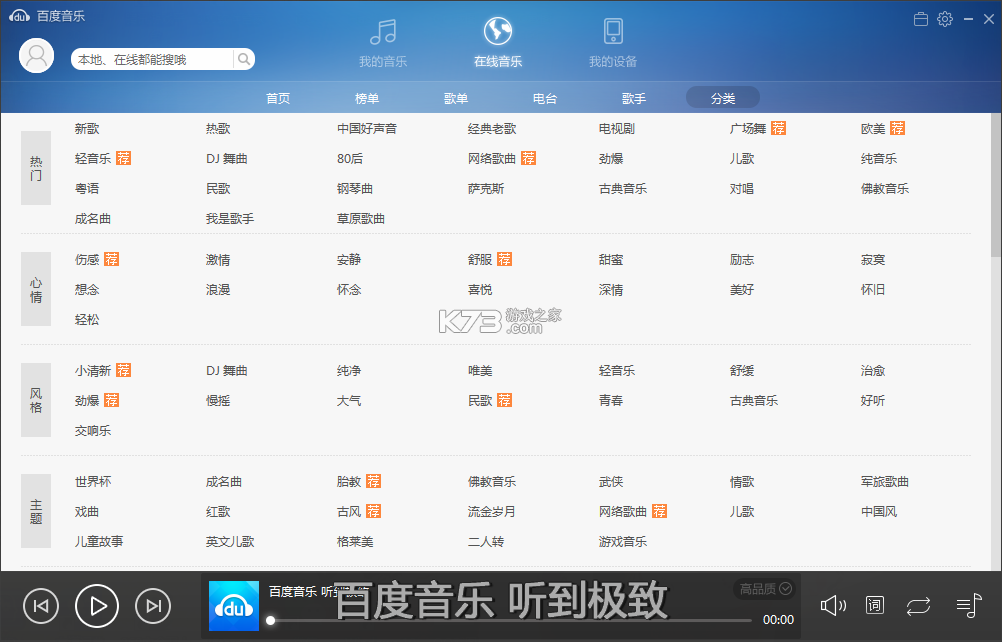Image resolution: width=1002 pixels, height=642 pixels.
Task: Open 治愈 style
Action: (873, 371)
